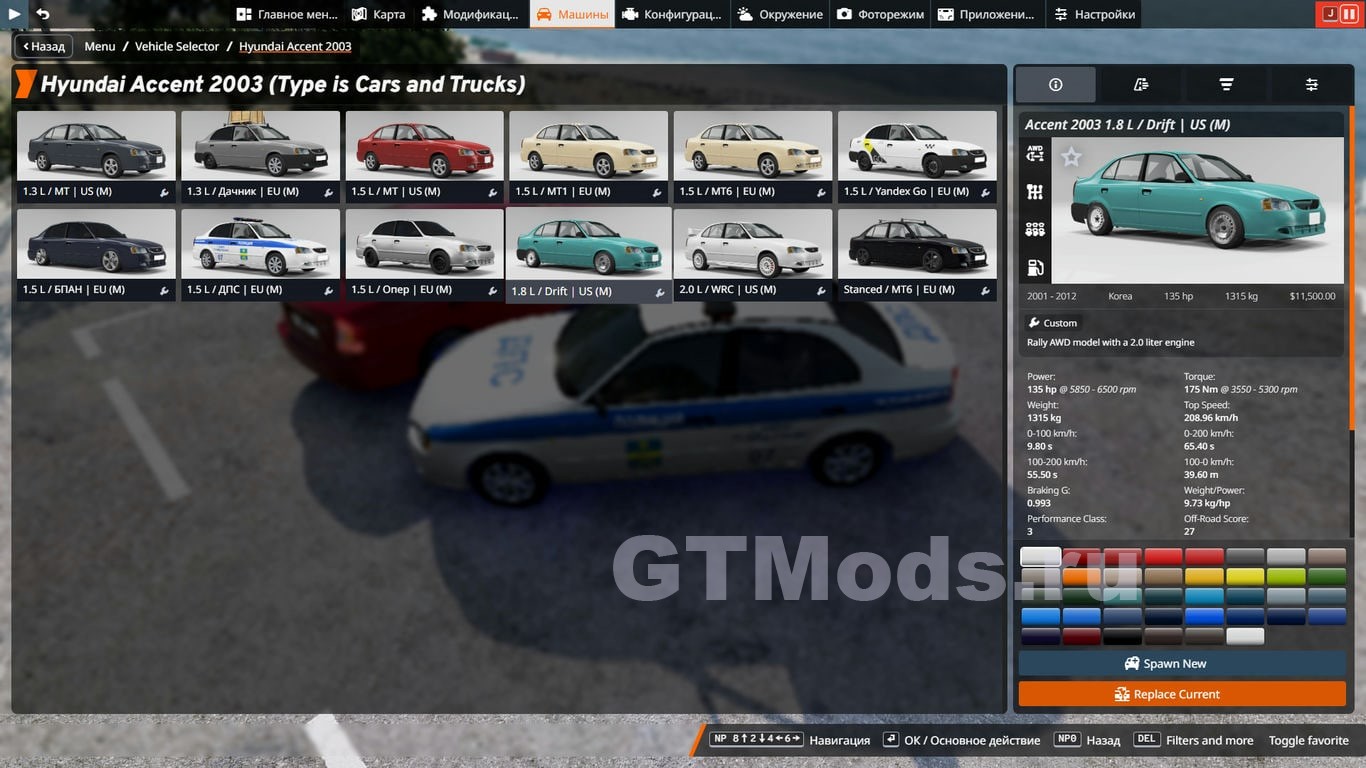
Task: Click the AWD drivetrain icon beside the preview
Action: point(1035,154)
